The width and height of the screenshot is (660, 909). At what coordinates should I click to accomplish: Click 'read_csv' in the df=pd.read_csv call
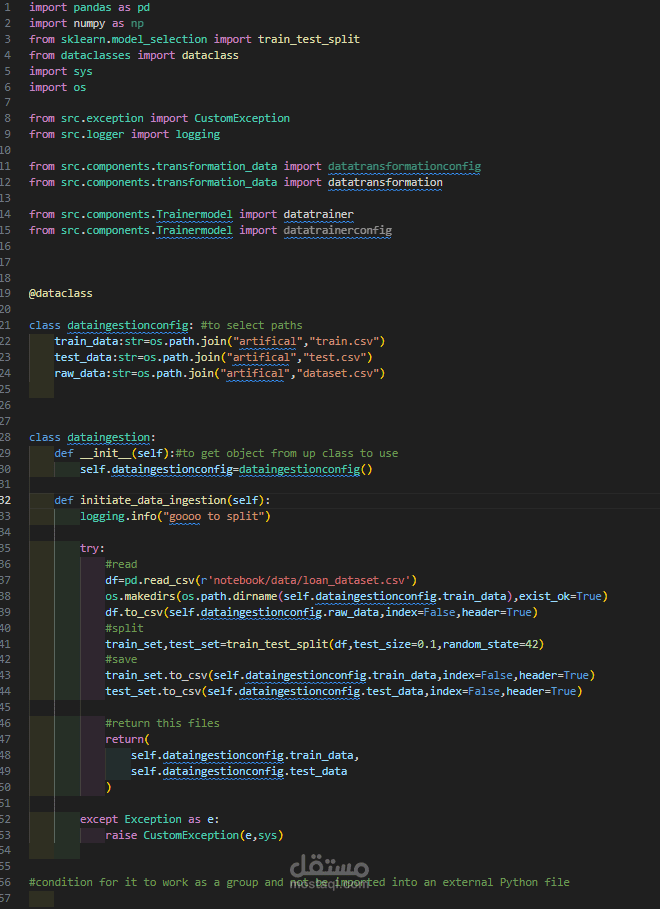coord(169,580)
